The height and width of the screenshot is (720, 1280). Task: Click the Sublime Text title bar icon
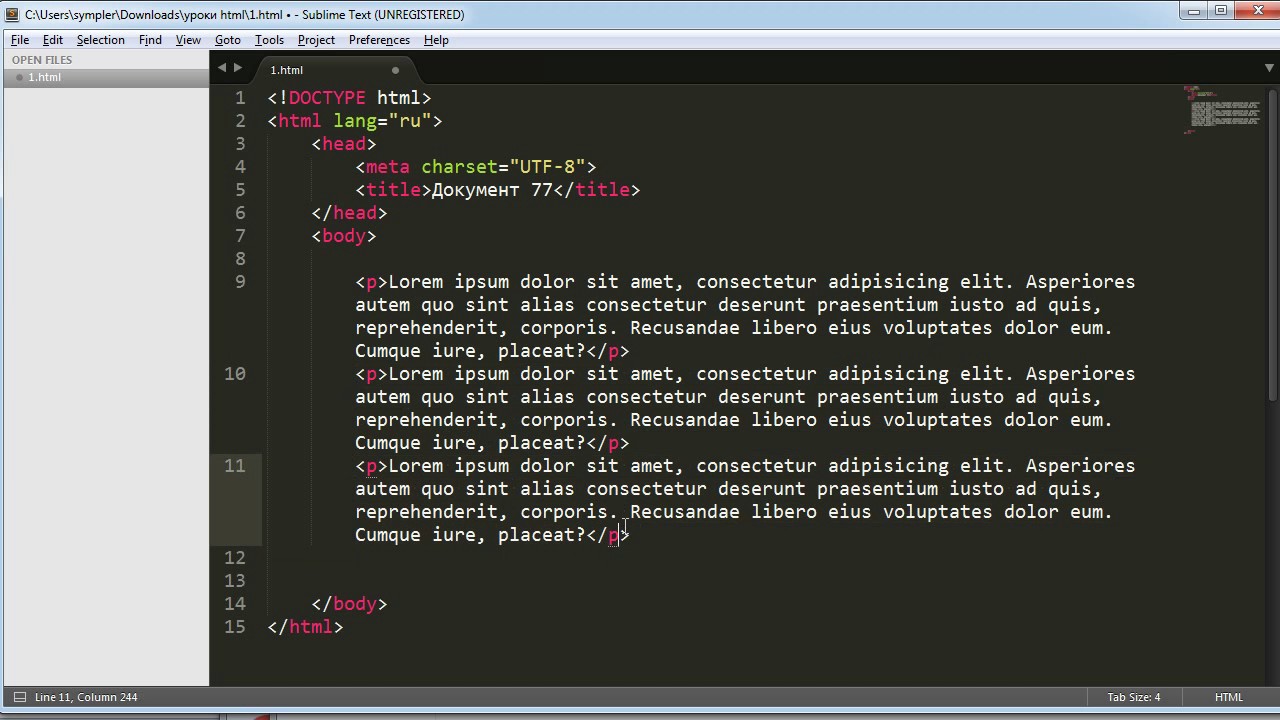12,14
